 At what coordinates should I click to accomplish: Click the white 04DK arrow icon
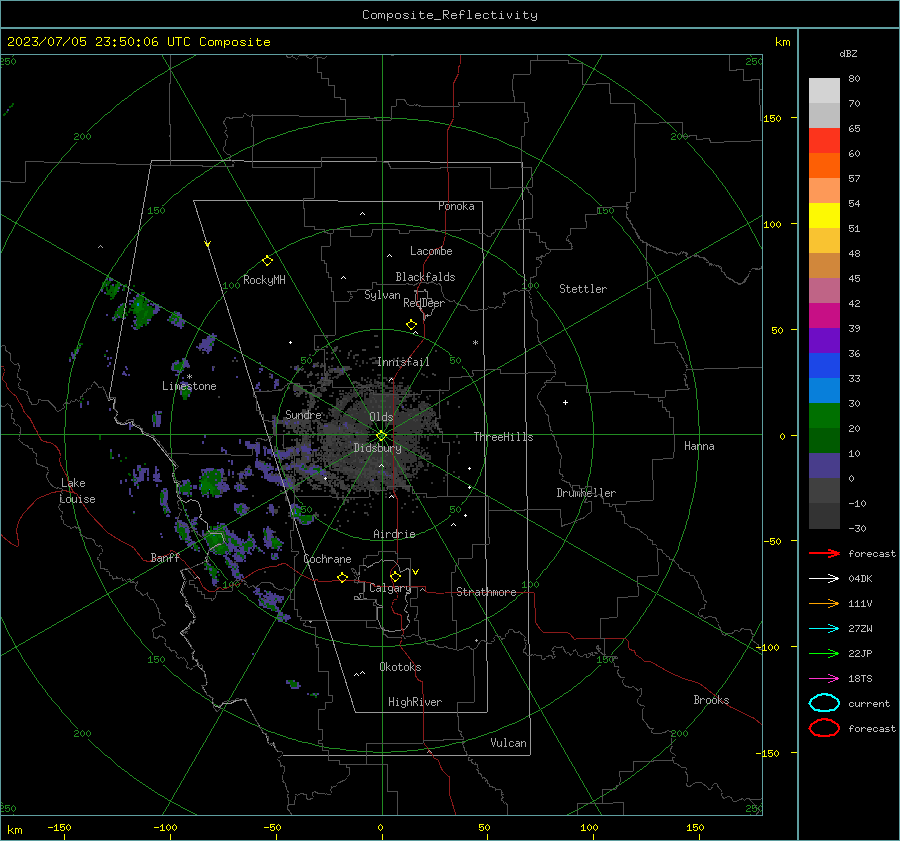point(824,578)
